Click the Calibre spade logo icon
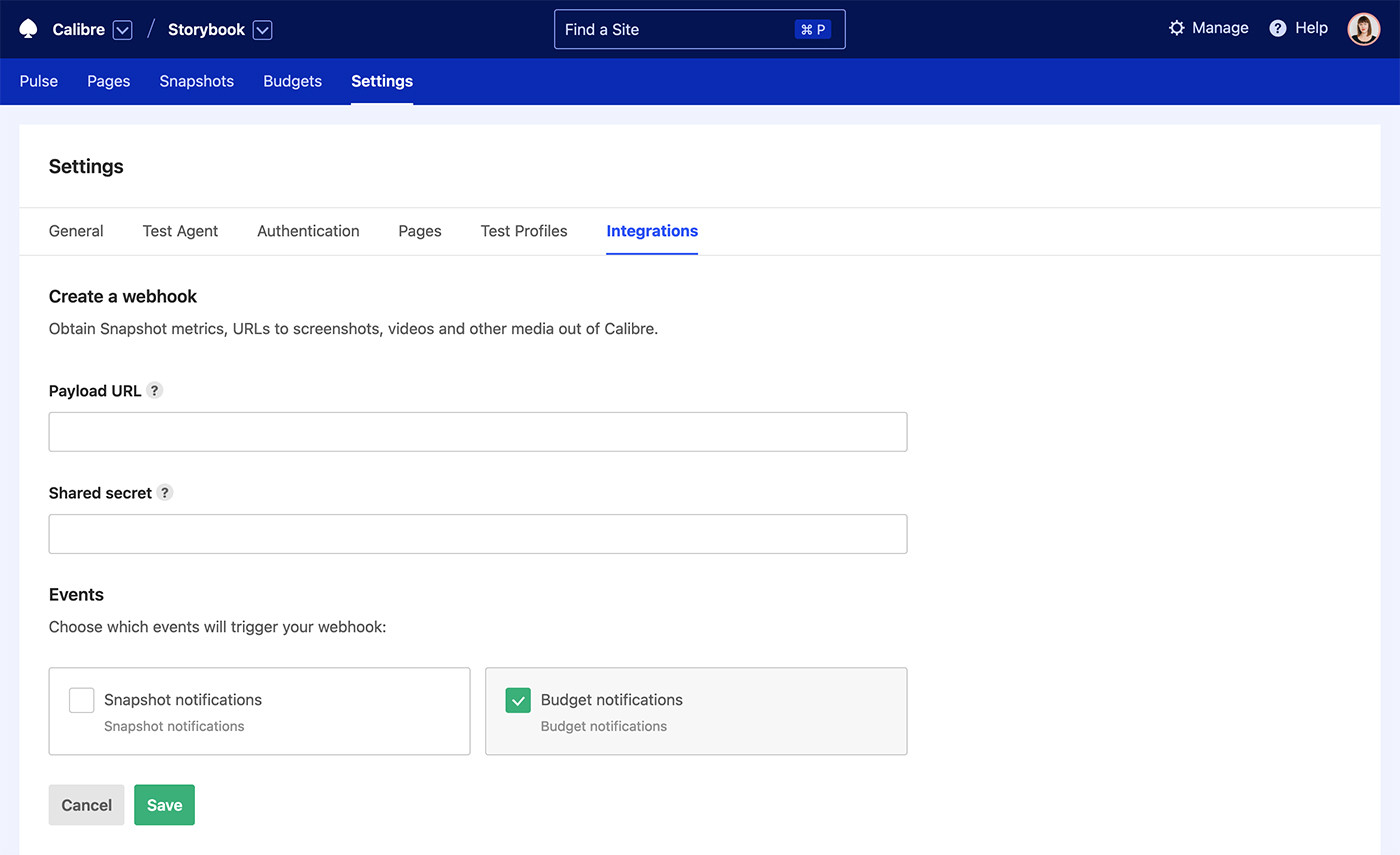 tap(28, 28)
